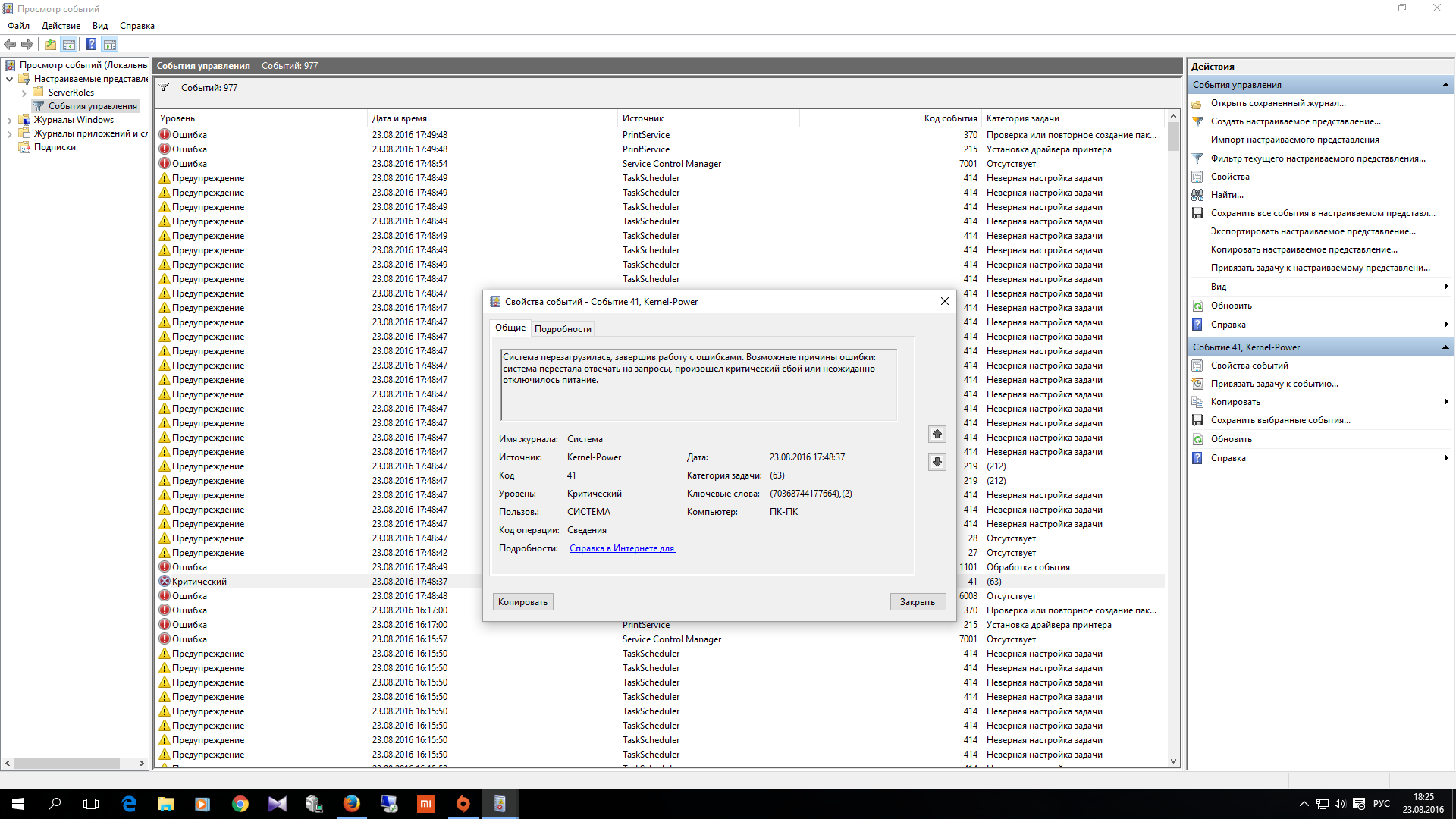Collapse the События управления actions section

click(1445, 85)
